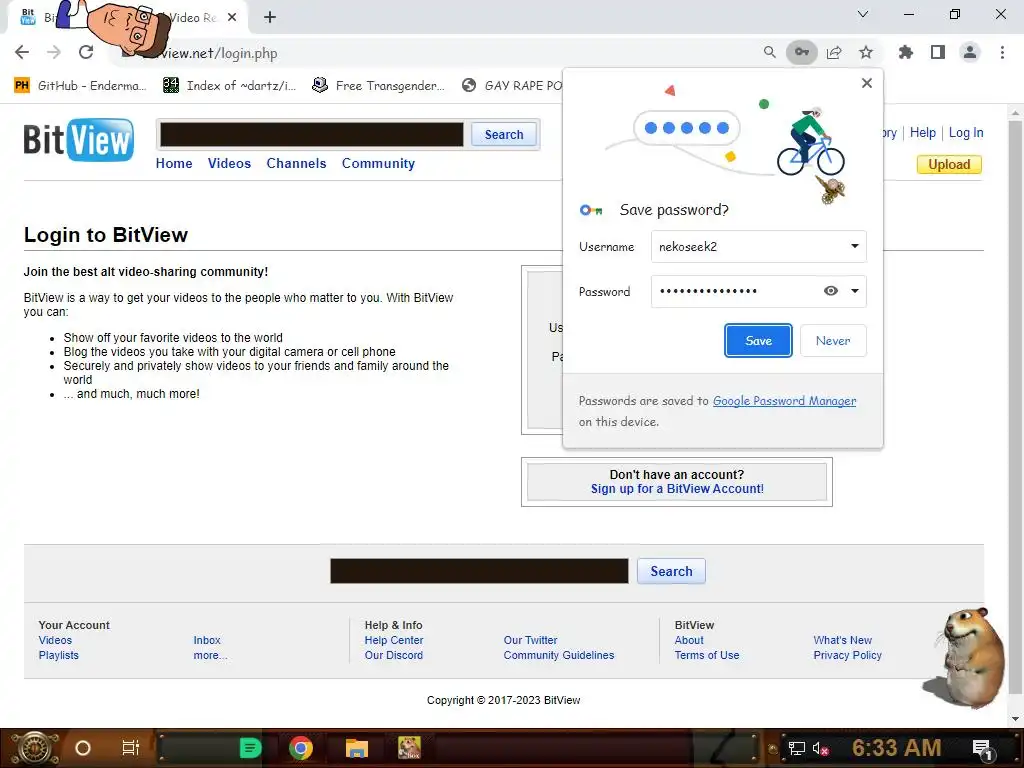Bookmark this page with star icon
The width and height of the screenshot is (1024, 768).
click(866, 52)
